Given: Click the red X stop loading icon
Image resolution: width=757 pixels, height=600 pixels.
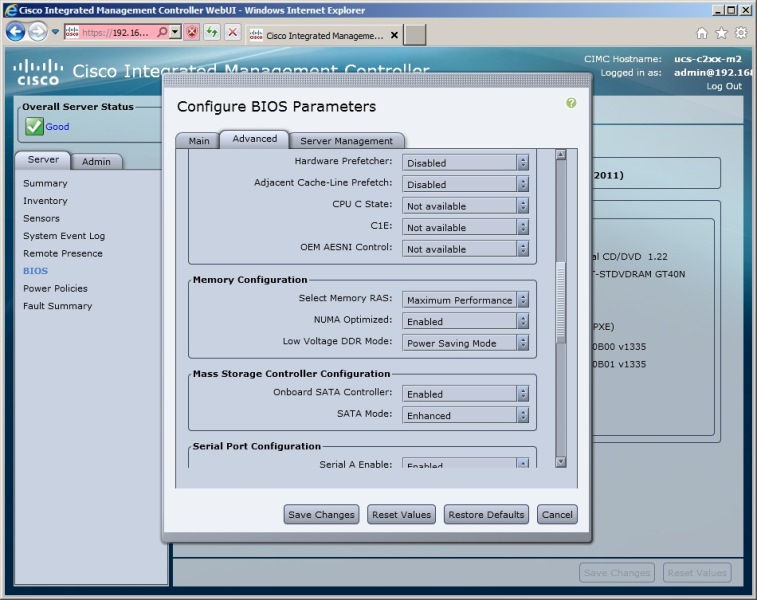Looking at the screenshot, I should coord(233,32).
